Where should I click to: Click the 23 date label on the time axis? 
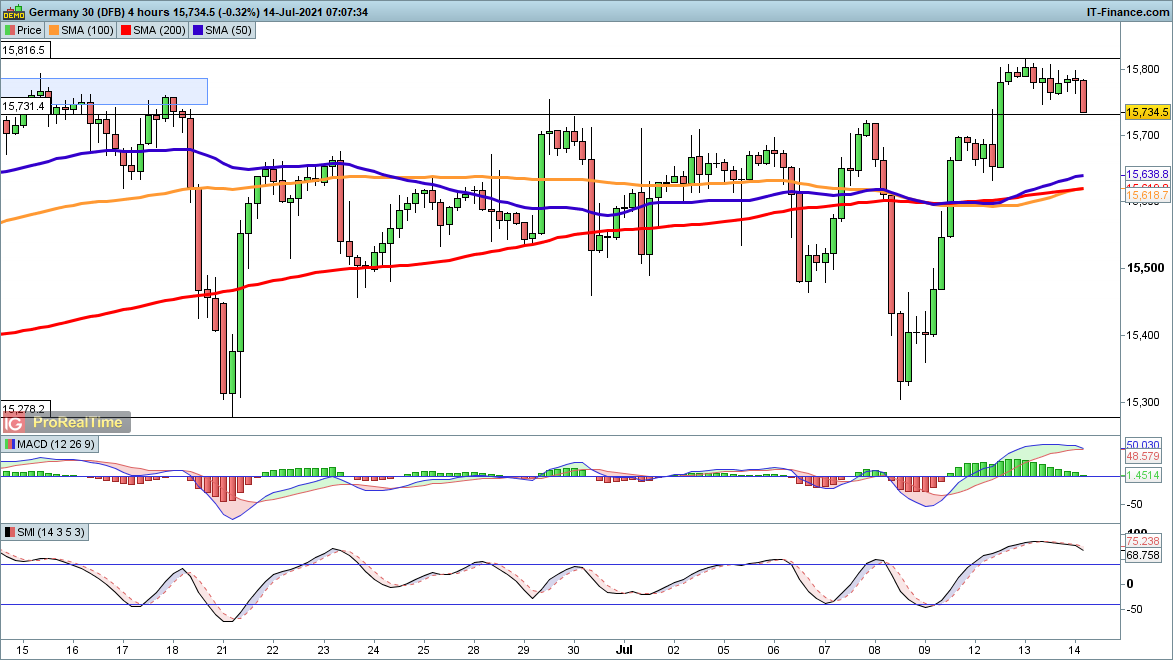pyautogui.click(x=323, y=650)
